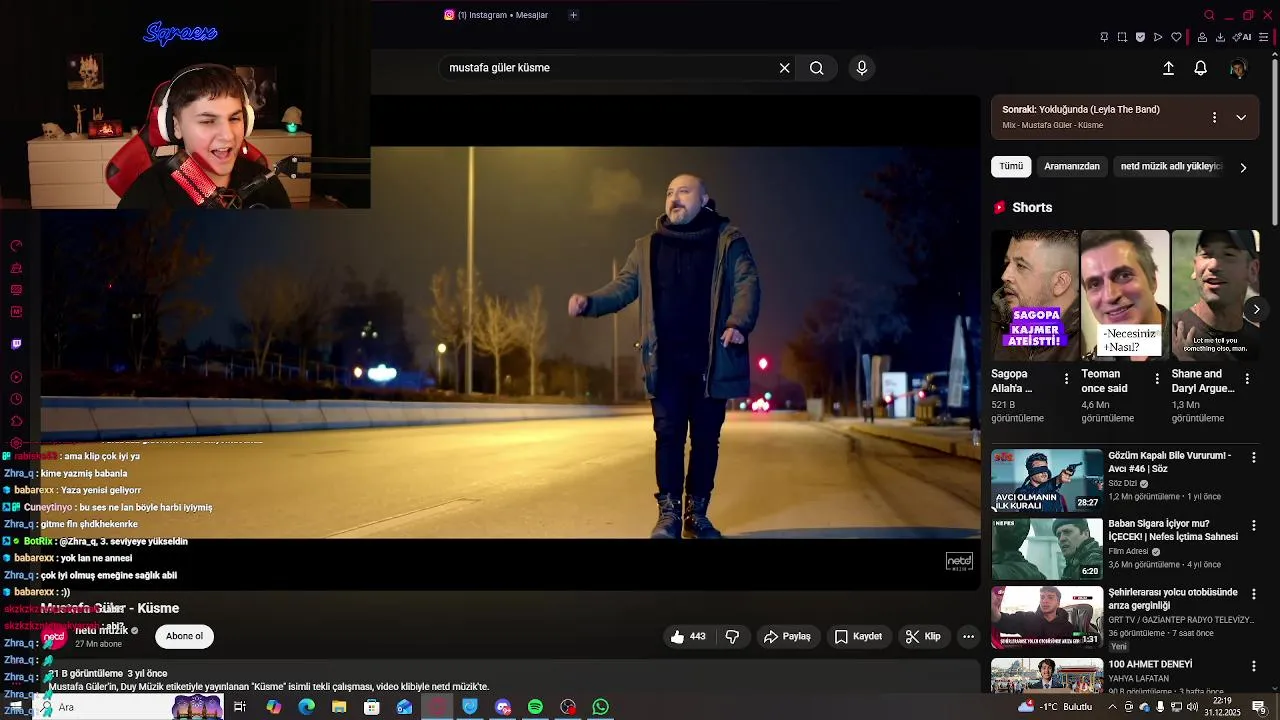The height and width of the screenshot is (720, 1280).
Task: Dislike the video with thumbs down
Action: pyautogui.click(x=732, y=636)
